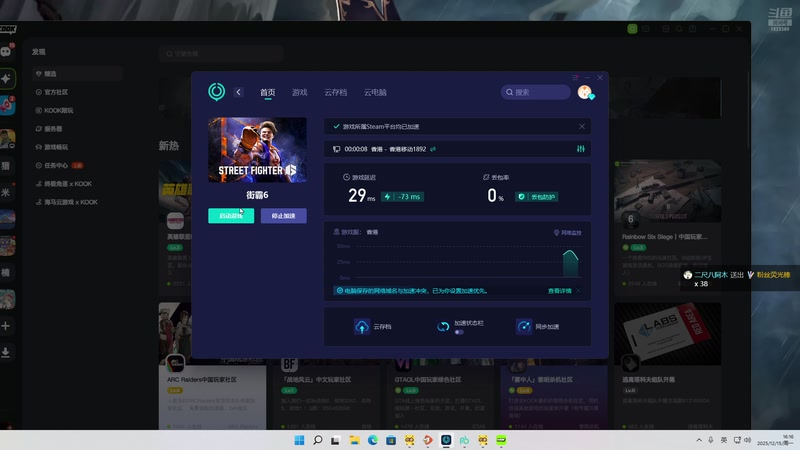This screenshot has width=800, height=450.
Task: Select KOOK discover sparkle icon
Action: 7,79
